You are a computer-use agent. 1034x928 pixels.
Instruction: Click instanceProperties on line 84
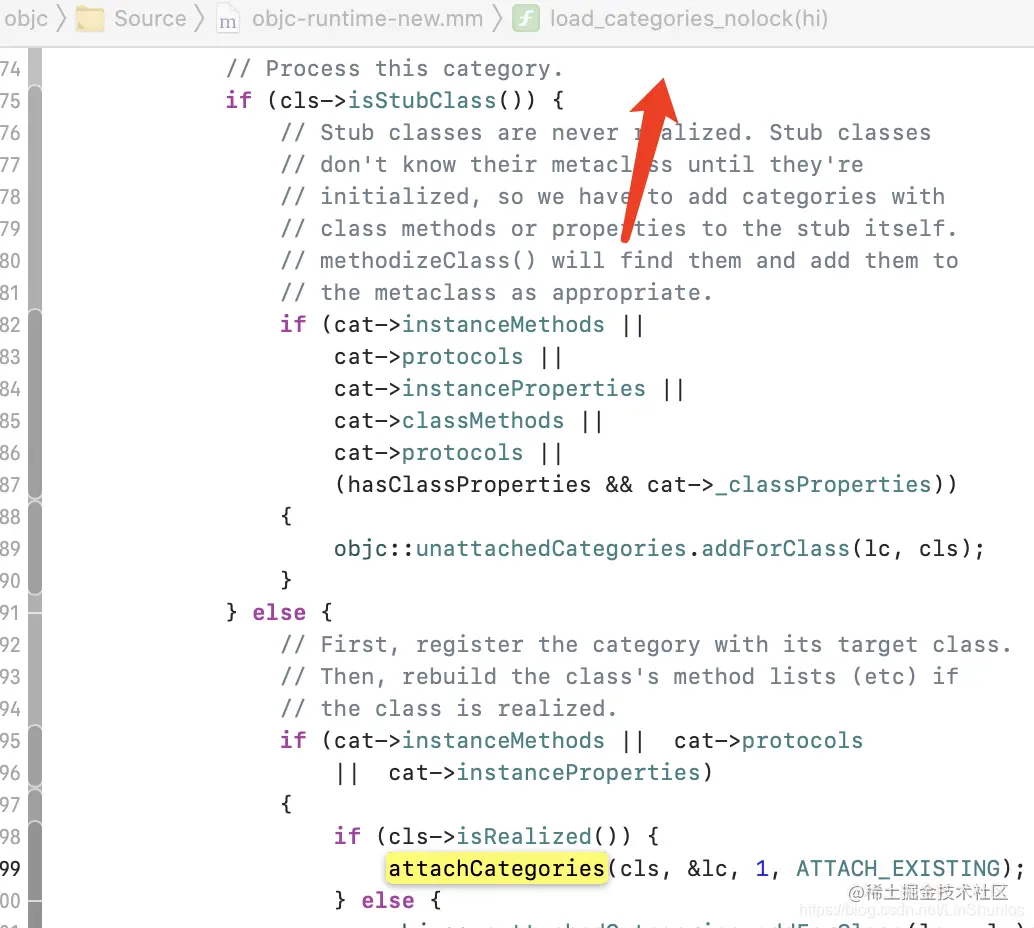tap(524, 388)
